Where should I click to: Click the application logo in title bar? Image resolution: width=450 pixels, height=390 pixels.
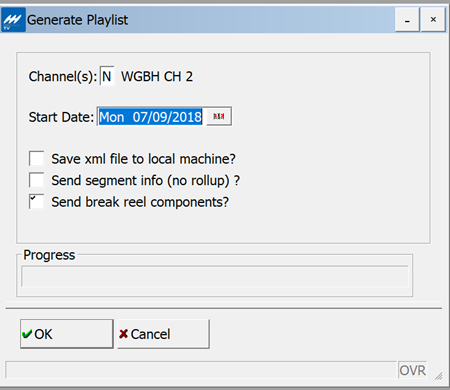pyautogui.click(x=13, y=20)
